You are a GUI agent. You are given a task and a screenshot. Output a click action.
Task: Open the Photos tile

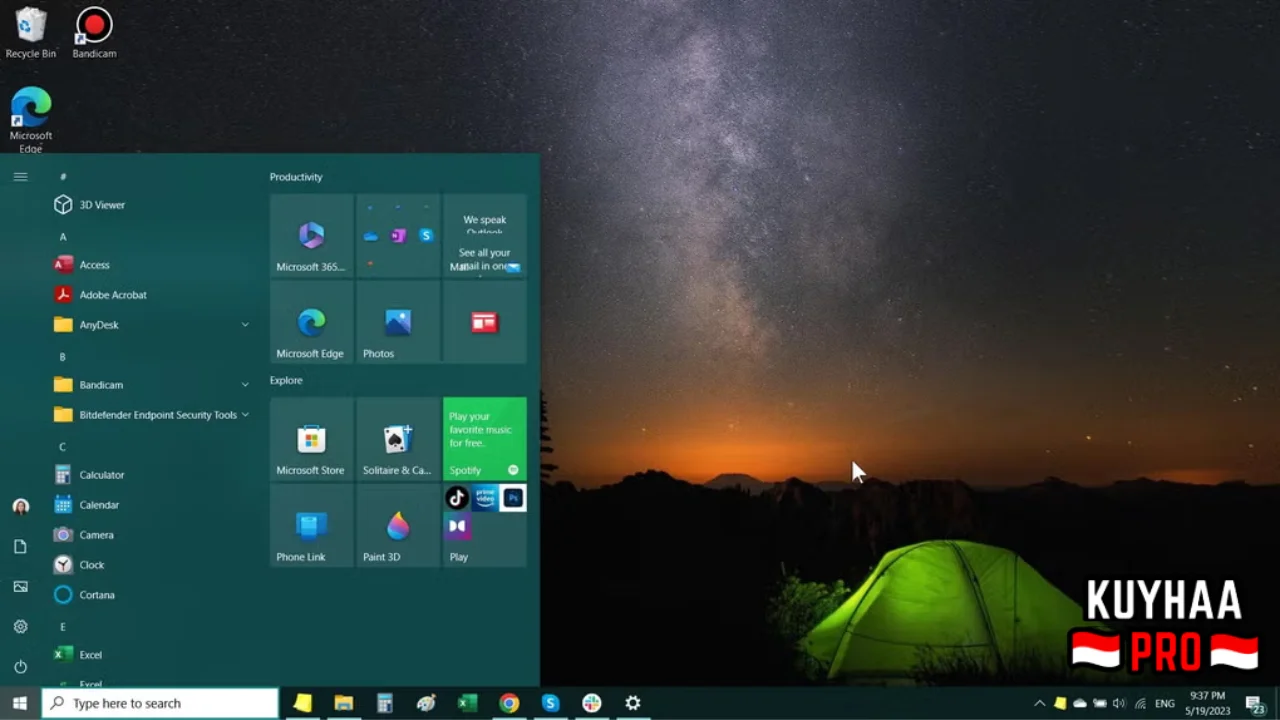(x=398, y=322)
